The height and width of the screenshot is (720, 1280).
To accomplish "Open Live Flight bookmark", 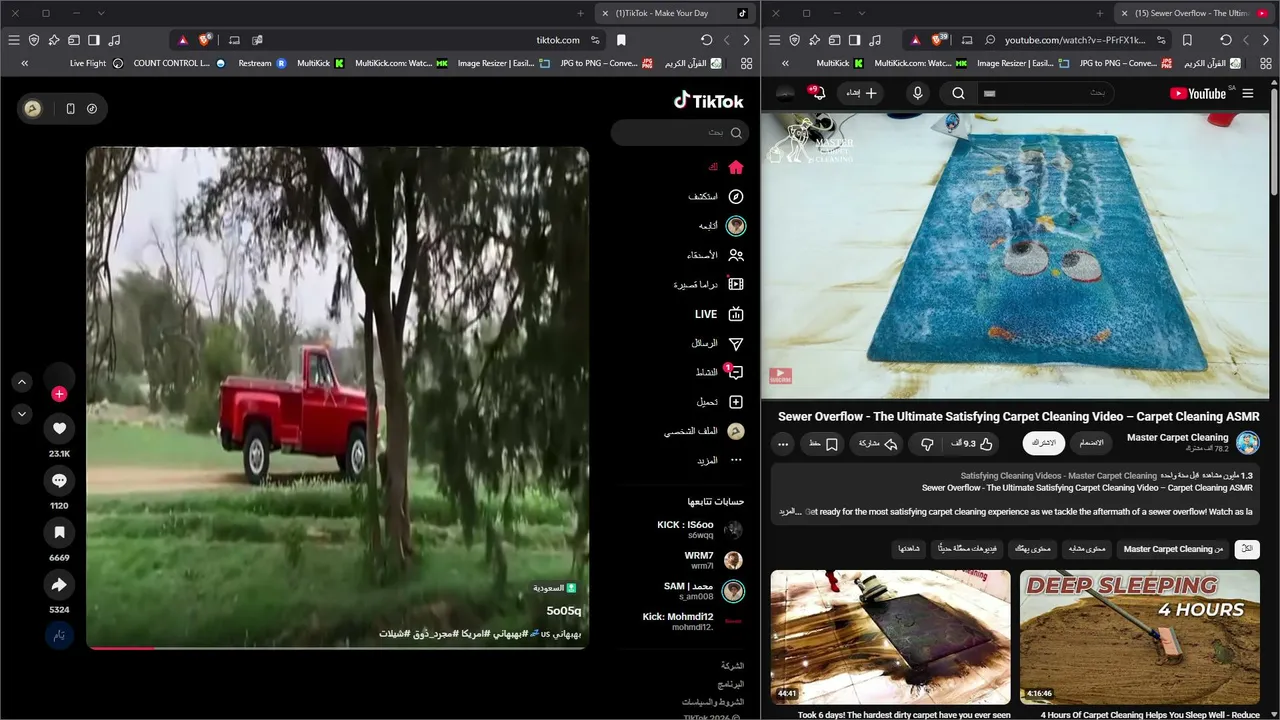I will tap(96, 63).
